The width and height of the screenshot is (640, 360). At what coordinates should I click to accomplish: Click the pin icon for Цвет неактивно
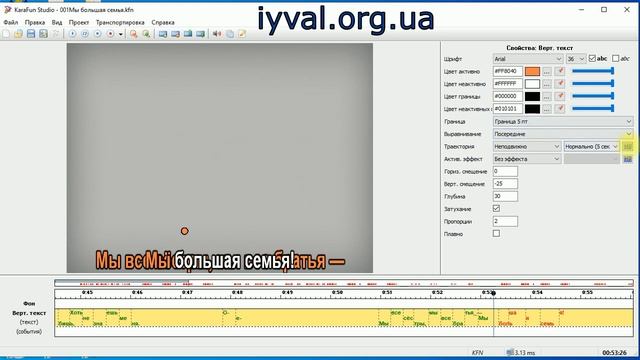coord(560,84)
